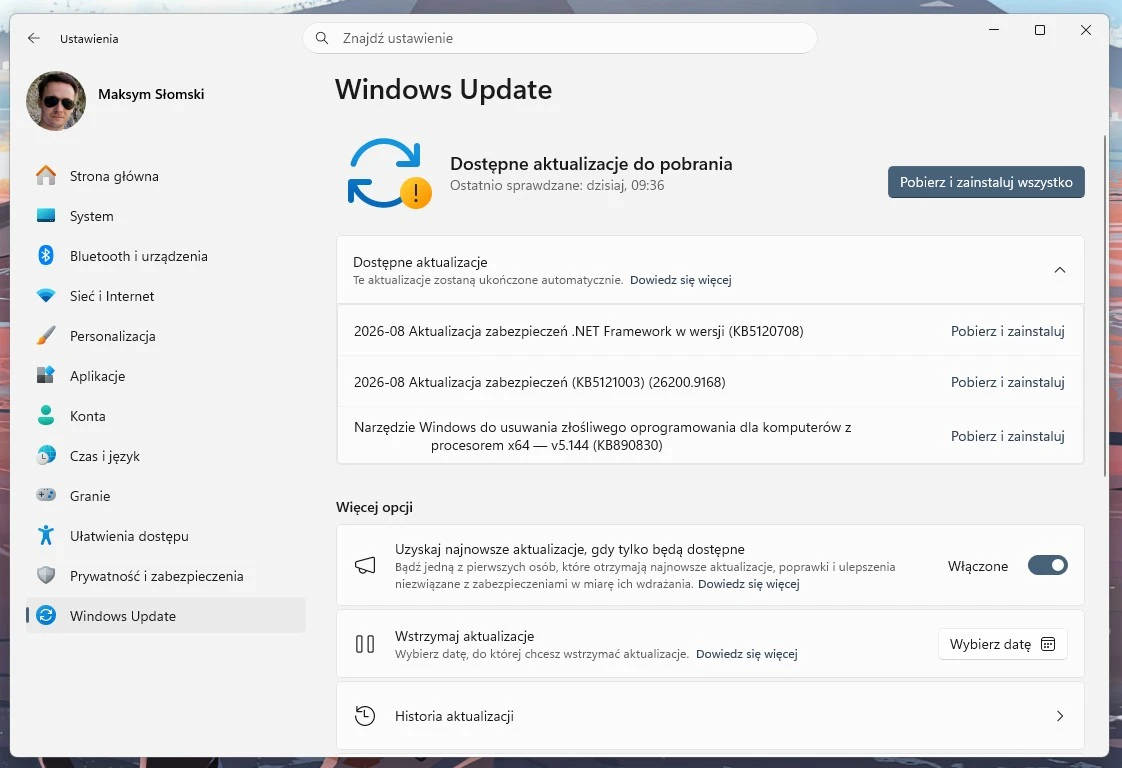Open the Konta settings page
Screen dimensions: 1122x768
click(166, 416)
